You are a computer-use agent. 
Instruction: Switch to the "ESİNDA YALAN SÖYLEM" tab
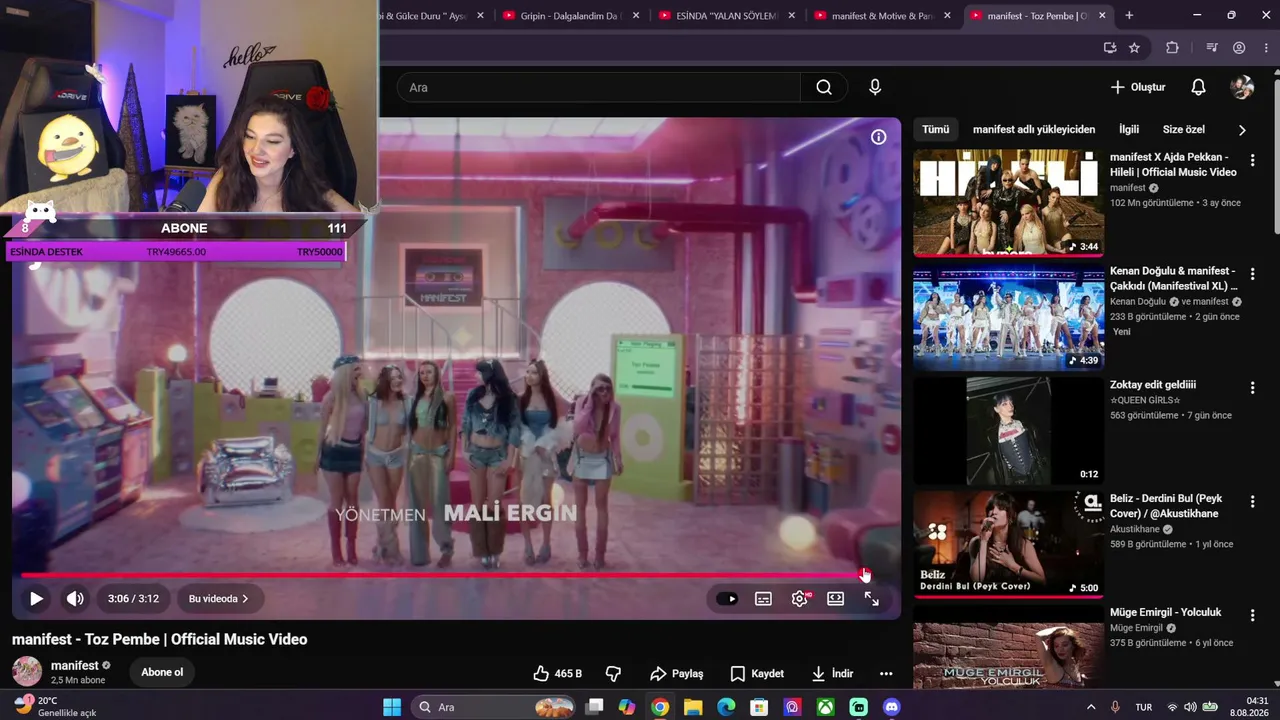[x=727, y=16]
